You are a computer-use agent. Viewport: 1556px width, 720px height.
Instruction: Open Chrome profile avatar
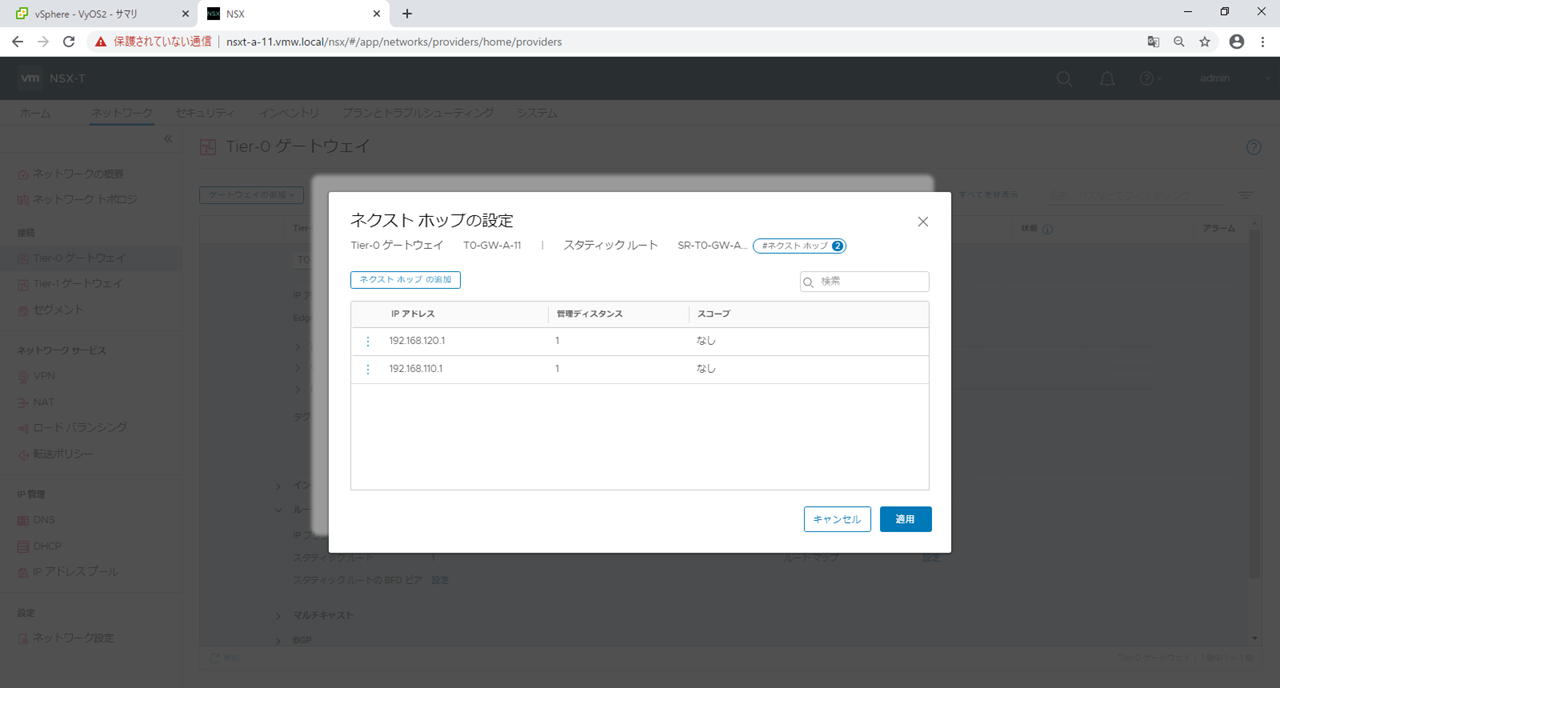coord(1237,42)
